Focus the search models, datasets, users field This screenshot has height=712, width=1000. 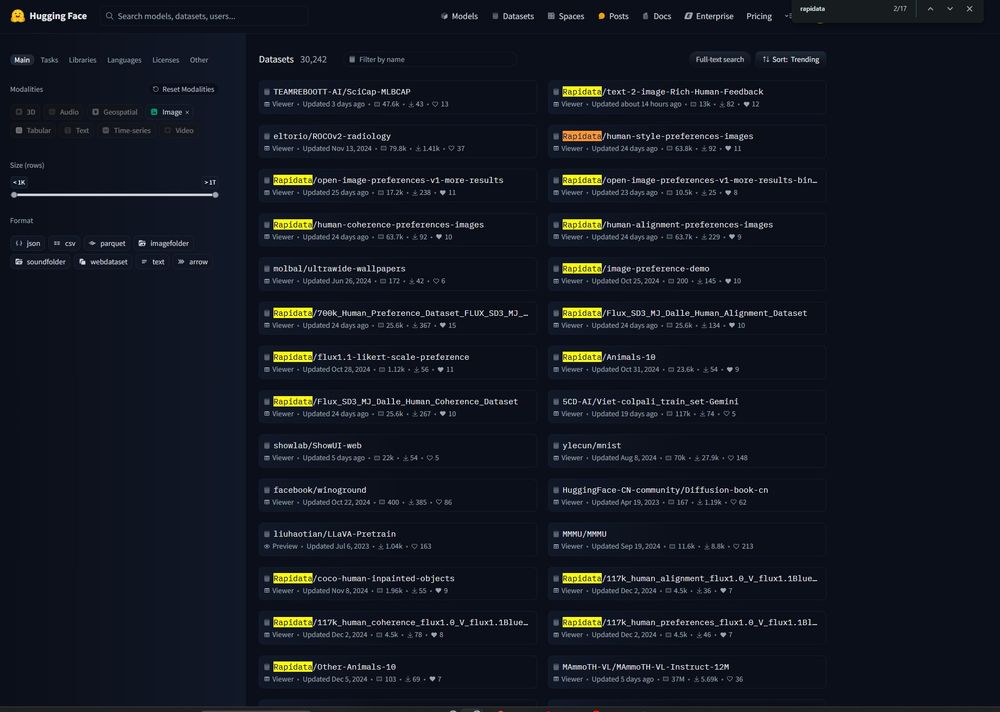point(205,16)
